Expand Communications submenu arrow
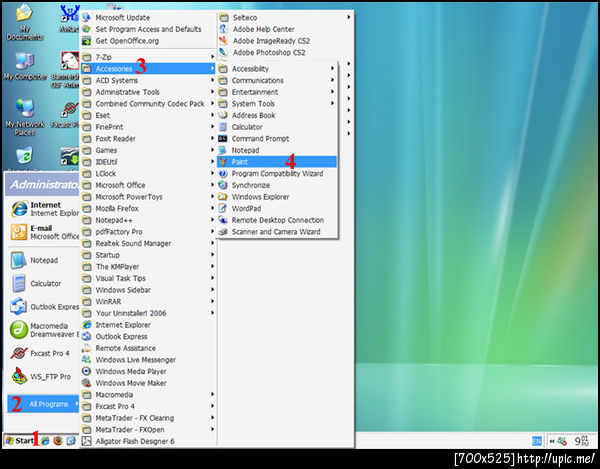 click(333, 80)
